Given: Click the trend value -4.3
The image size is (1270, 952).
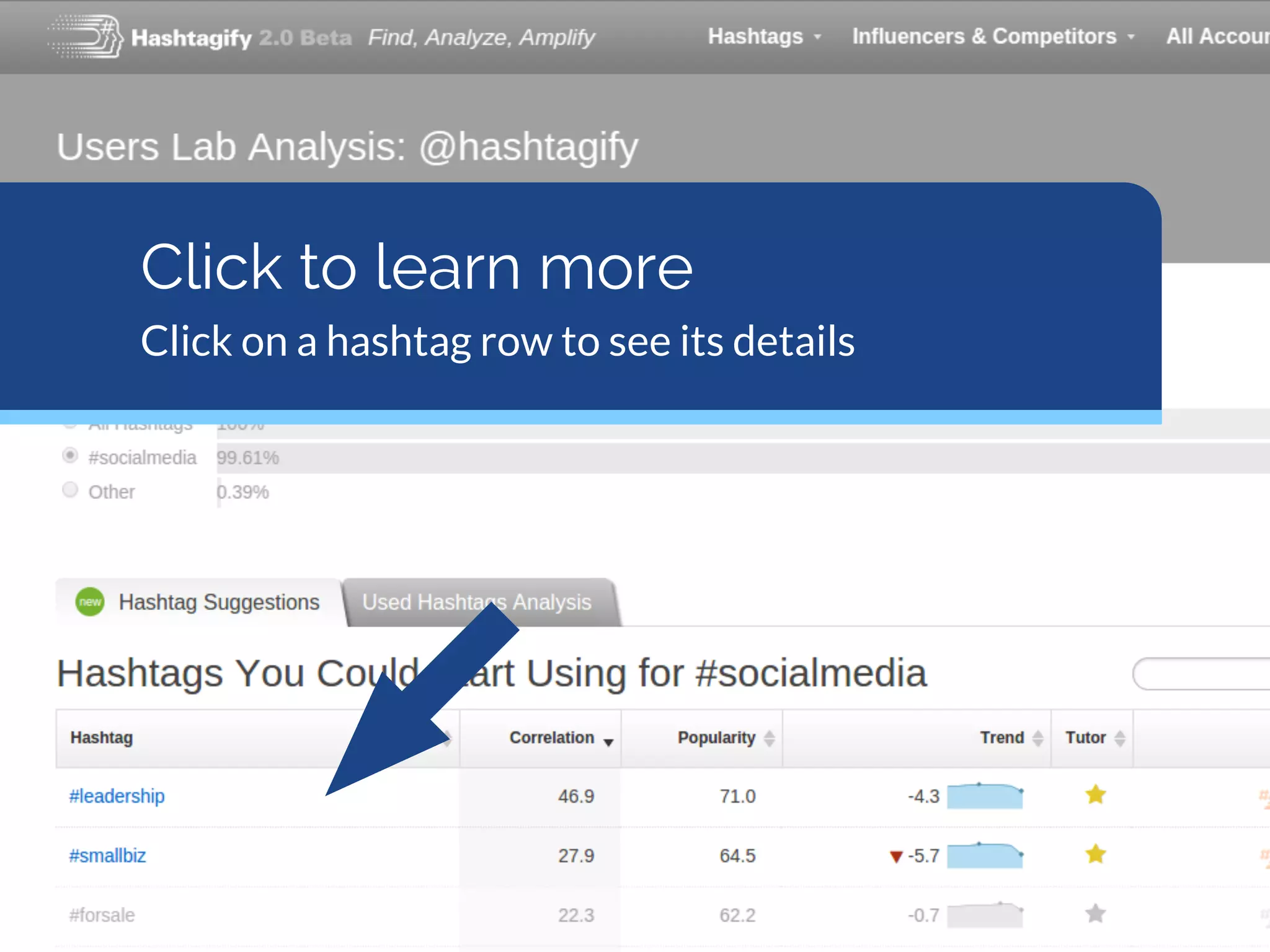Looking at the screenshot, I should (x=924, y=796).
